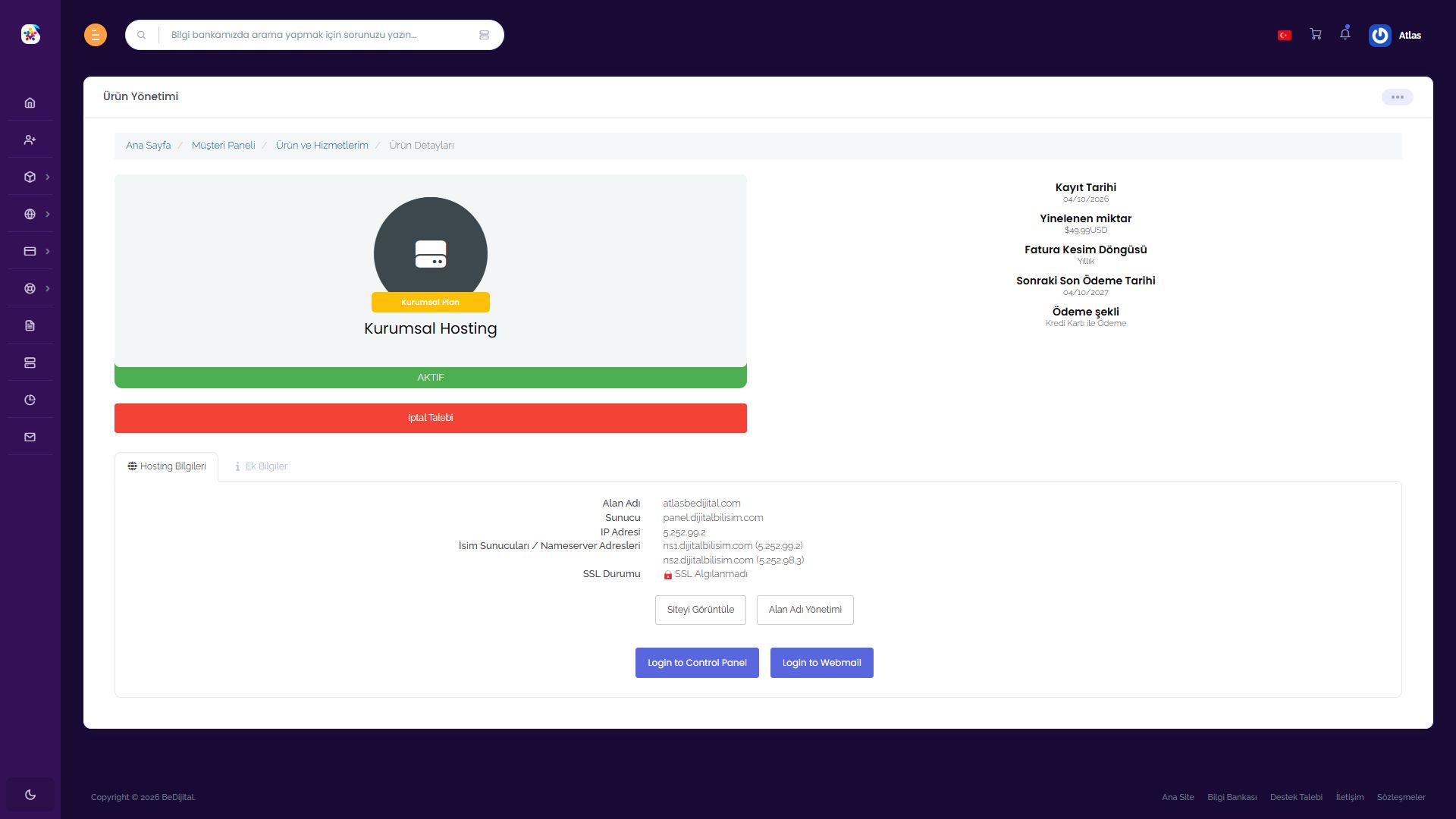1456x819 pixels.
Task: Click Siteyi Görüntüle button
Action: (x=701, y=610)
